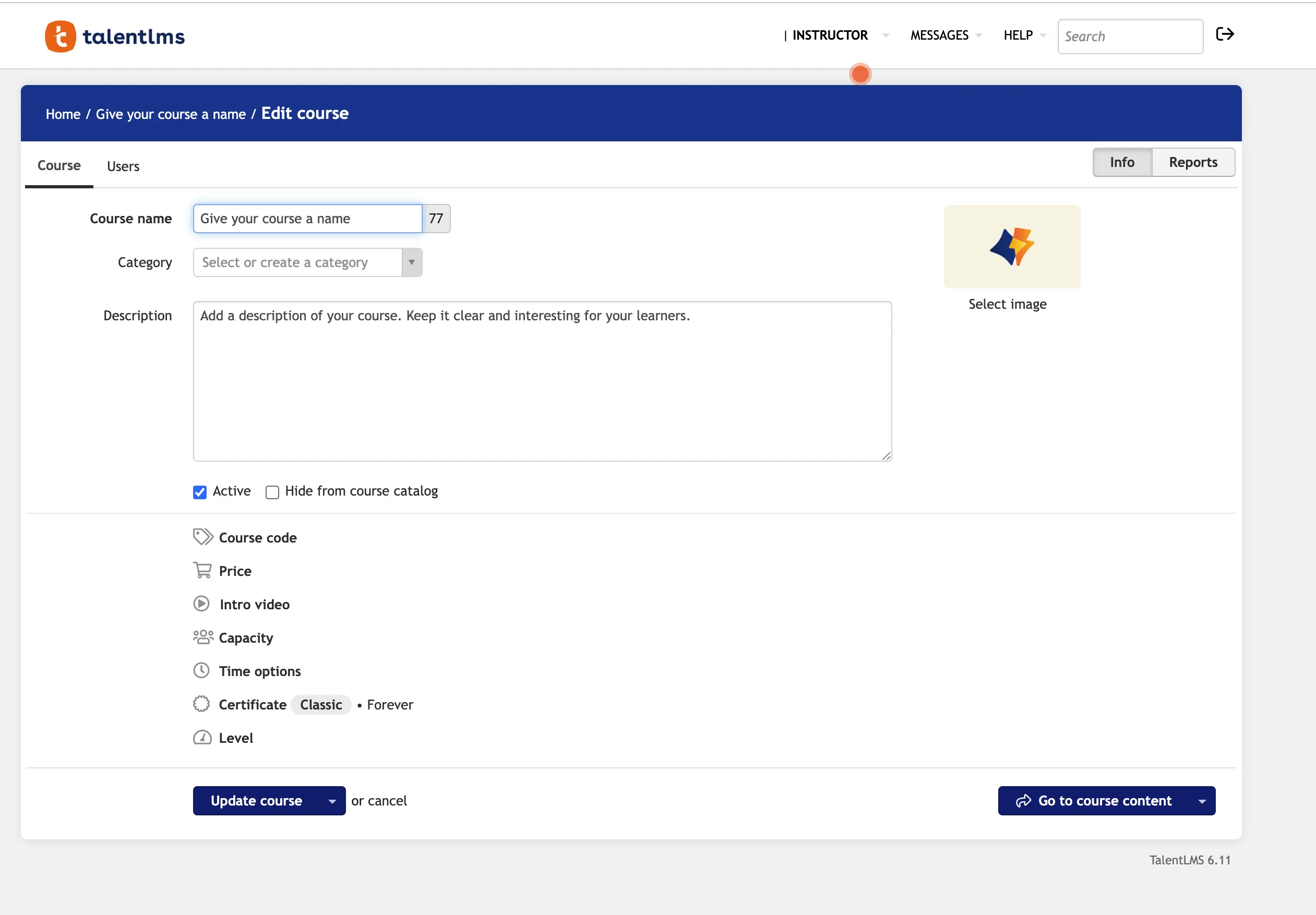1316x915 pixels.
Task: Expand Go to course content dropdown arrow
Action: coord(1202,801)
